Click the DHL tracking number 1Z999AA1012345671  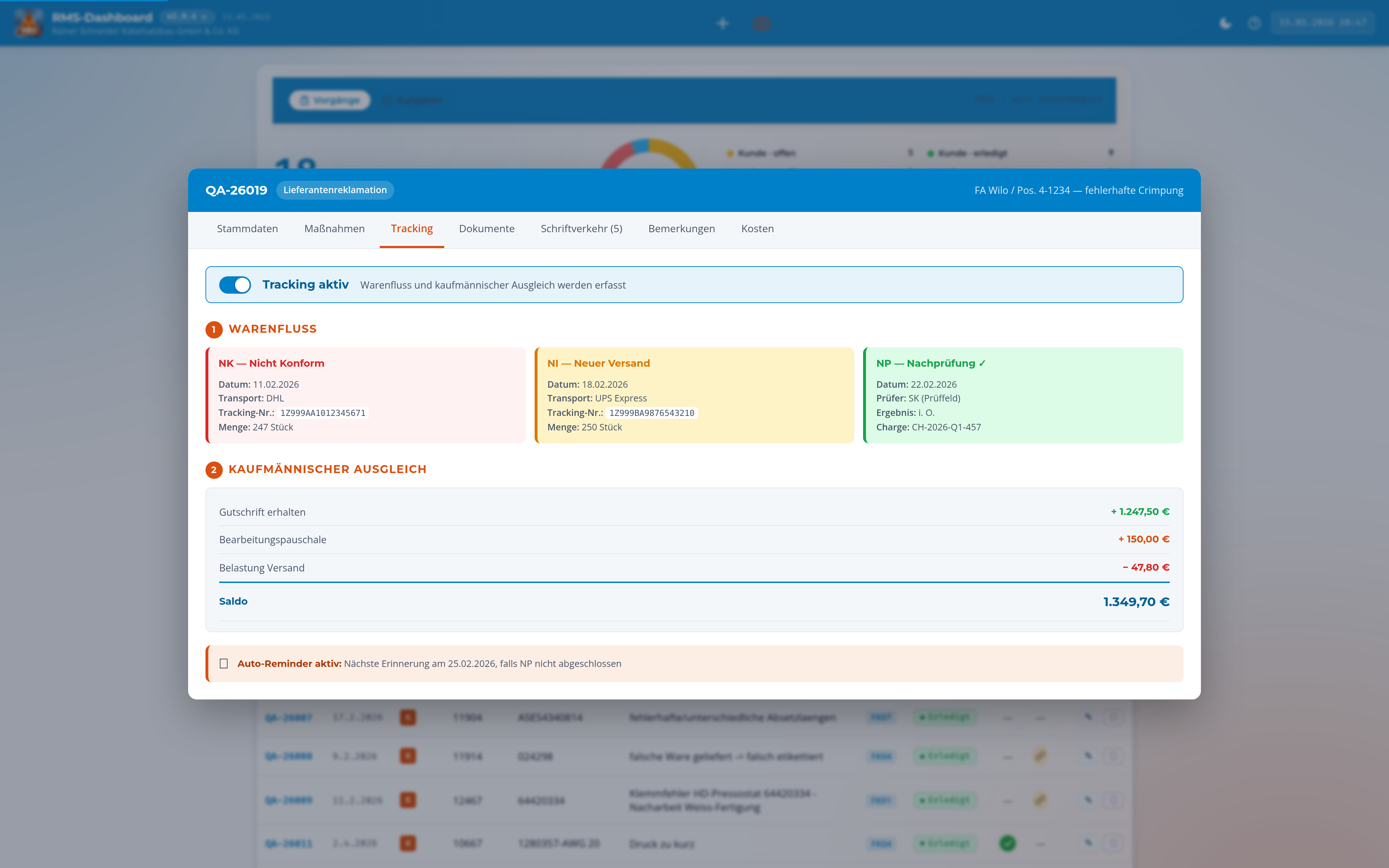pos(323,413)
